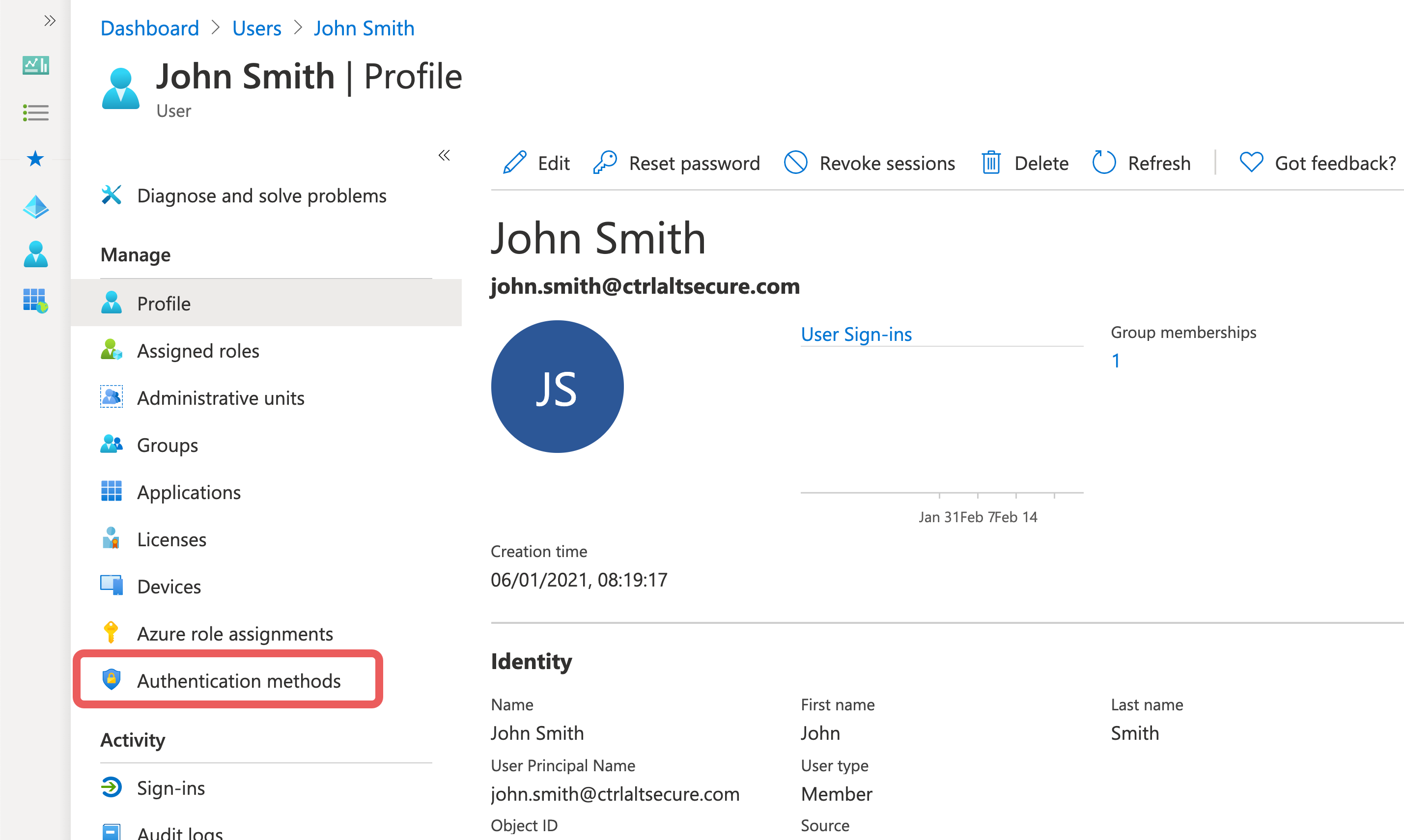The image size is (1404, 840).
Task: Open Applications menu item
Action: point(189,492)
